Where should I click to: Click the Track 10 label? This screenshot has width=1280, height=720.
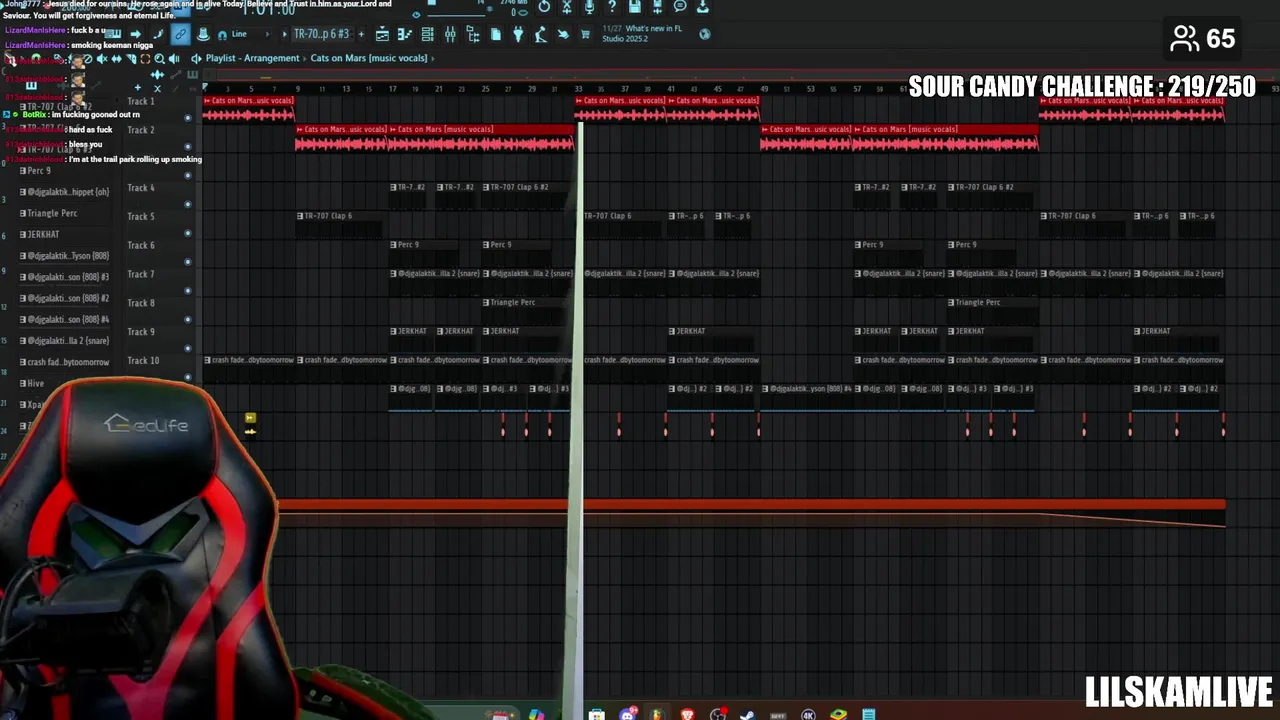point(143,360)
